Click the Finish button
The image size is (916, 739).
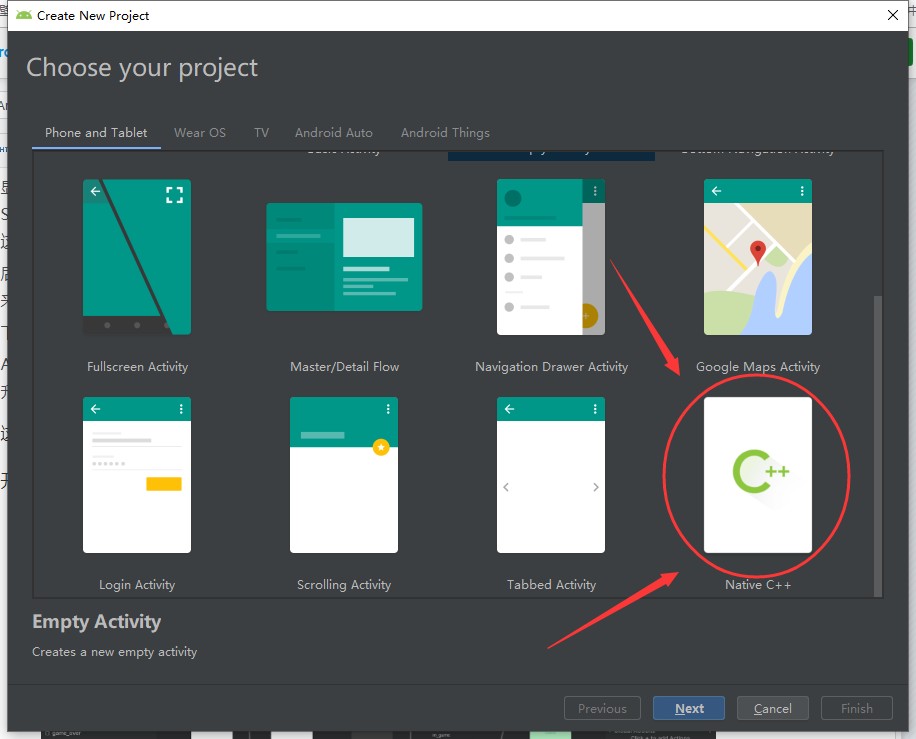tap(856, 708)
